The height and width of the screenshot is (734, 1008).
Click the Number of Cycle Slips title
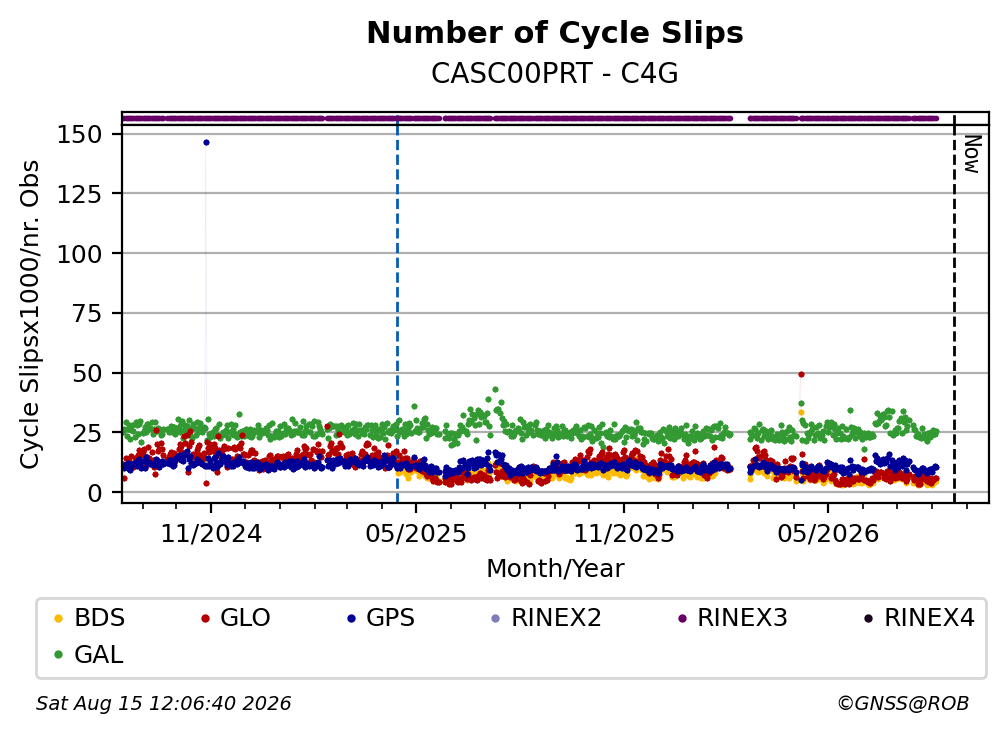[555, 33]
